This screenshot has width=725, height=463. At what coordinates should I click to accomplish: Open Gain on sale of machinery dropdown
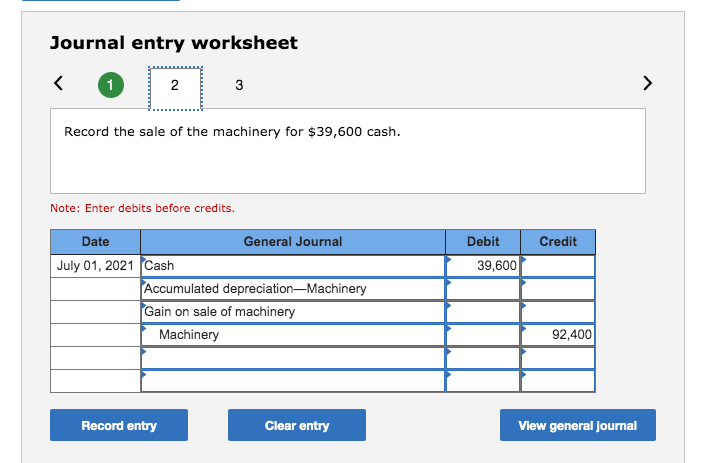[293, 312]
